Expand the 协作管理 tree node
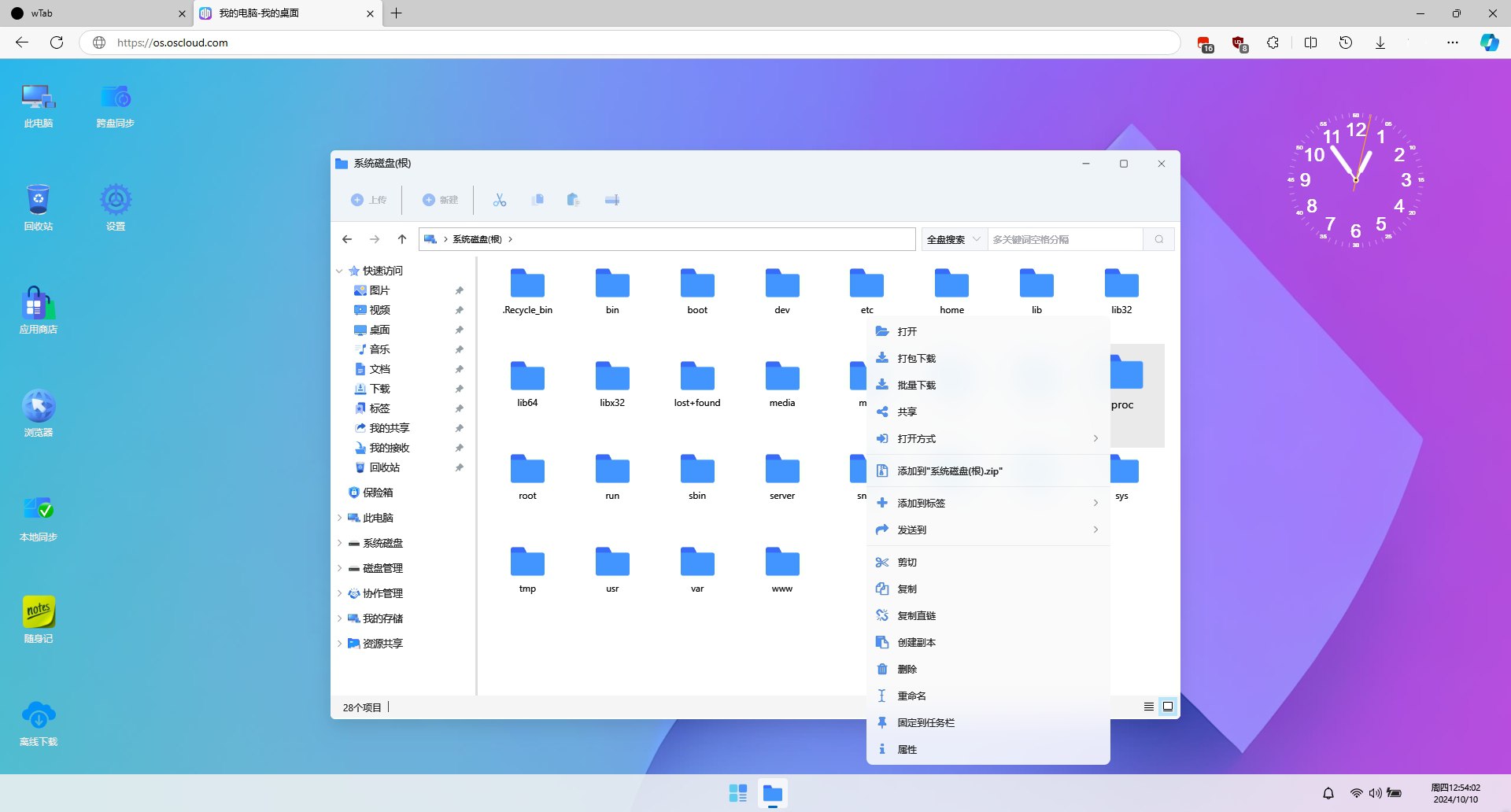The width and height of the screenshot is (1511, 812). (x=339, y=593)
